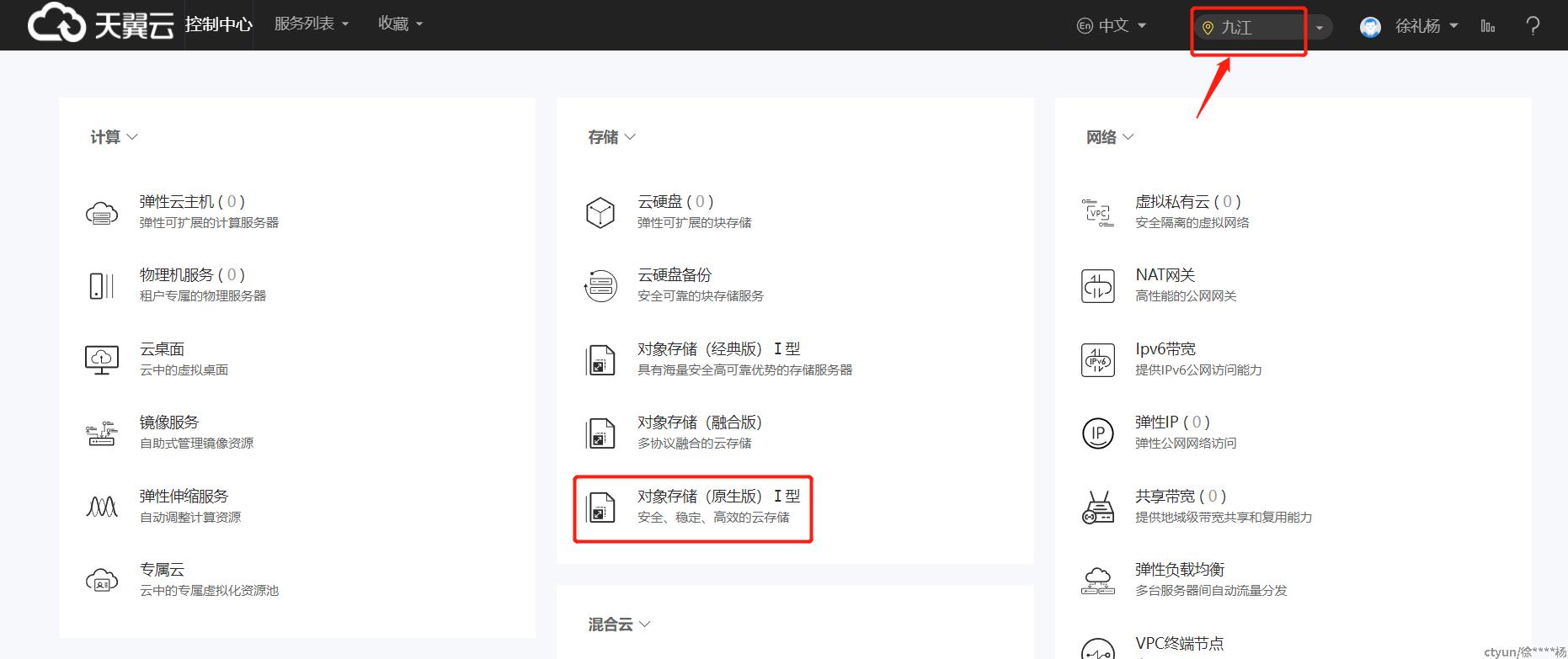Click the user avatar picture
Image resolution: width=1568 pixels, height=659 pixels.
(1370, 27)
